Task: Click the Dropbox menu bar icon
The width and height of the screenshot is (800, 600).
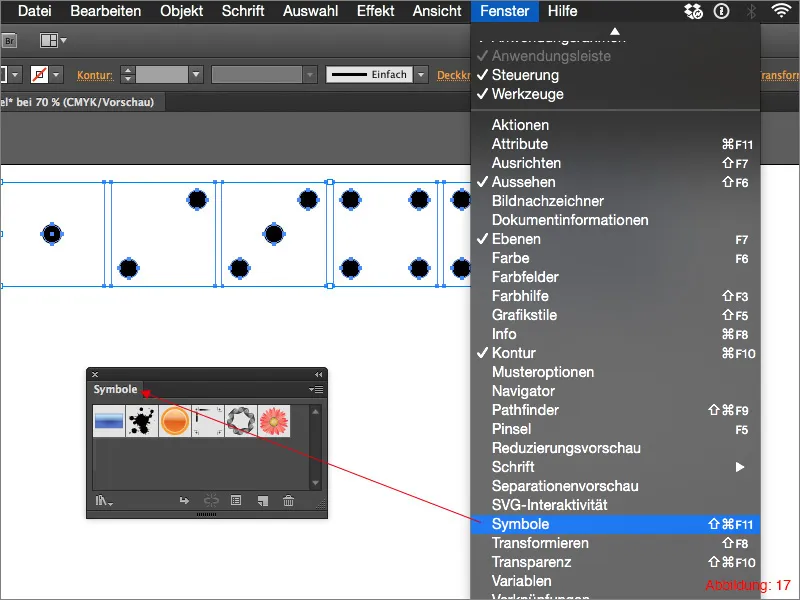Action: [693, 11]
